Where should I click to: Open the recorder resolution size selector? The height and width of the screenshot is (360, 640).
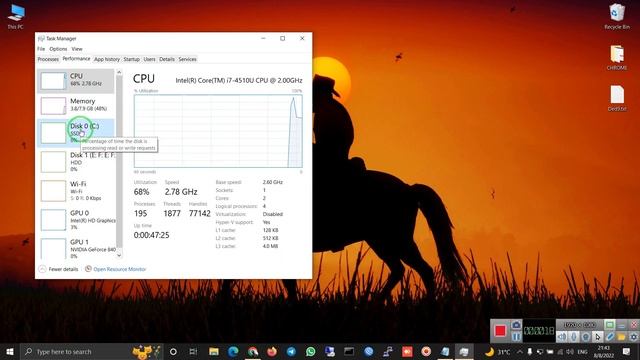[x=580, y=325]
